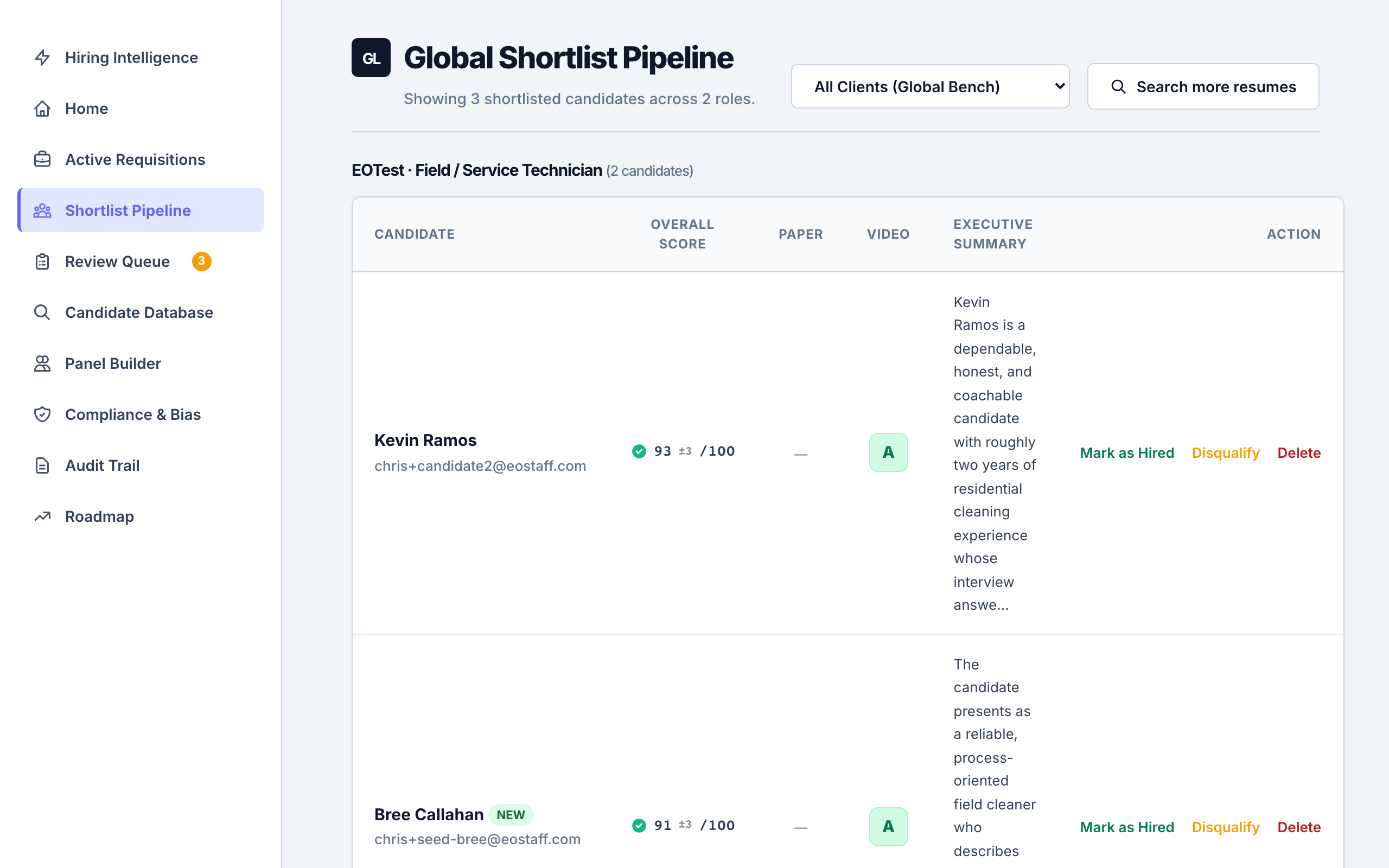Mark Bree Callahan as Hired
This screenshot has height=868, width=1389.
click(1127, 827)
